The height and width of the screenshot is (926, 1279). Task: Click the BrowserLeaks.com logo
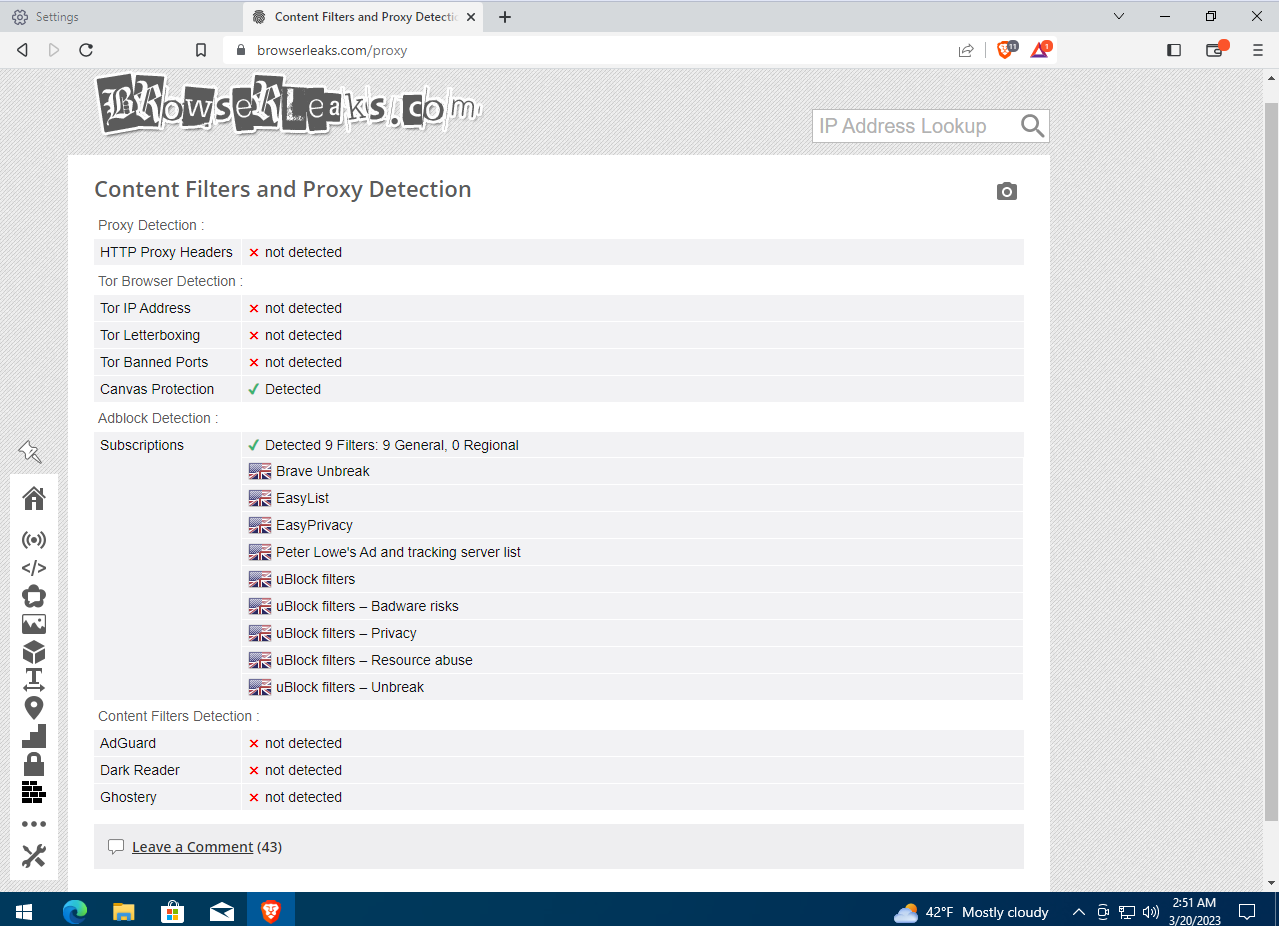point(289,105)
